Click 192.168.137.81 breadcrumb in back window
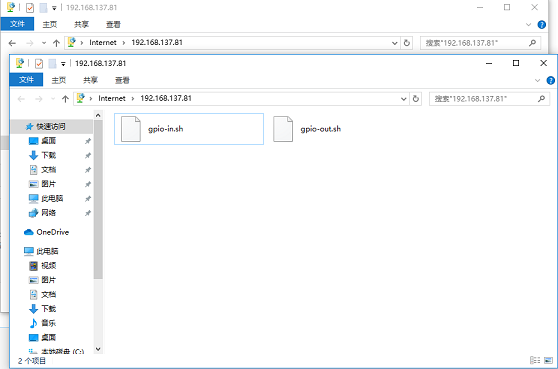The width and height of the screenshot is (558, 369). [157, 42]
